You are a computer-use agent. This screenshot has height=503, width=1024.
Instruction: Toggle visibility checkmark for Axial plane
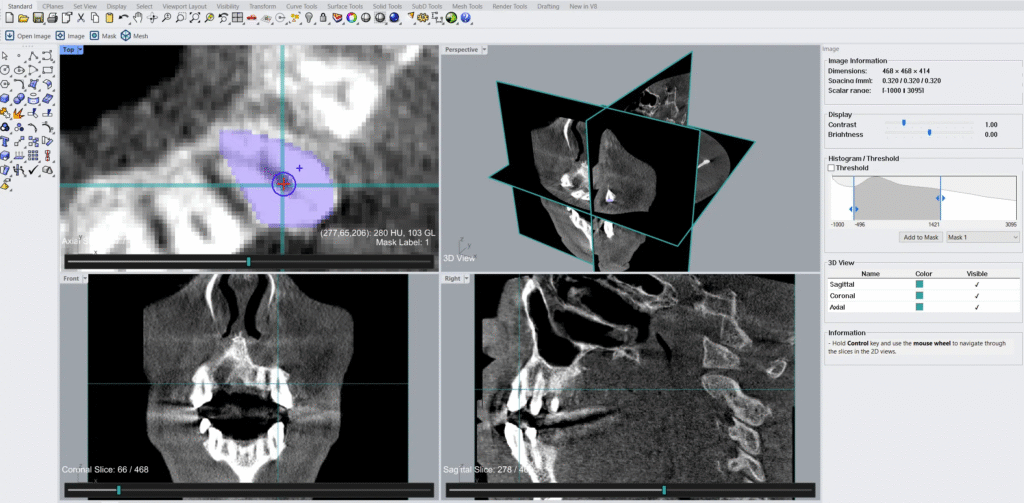point(976,307)
